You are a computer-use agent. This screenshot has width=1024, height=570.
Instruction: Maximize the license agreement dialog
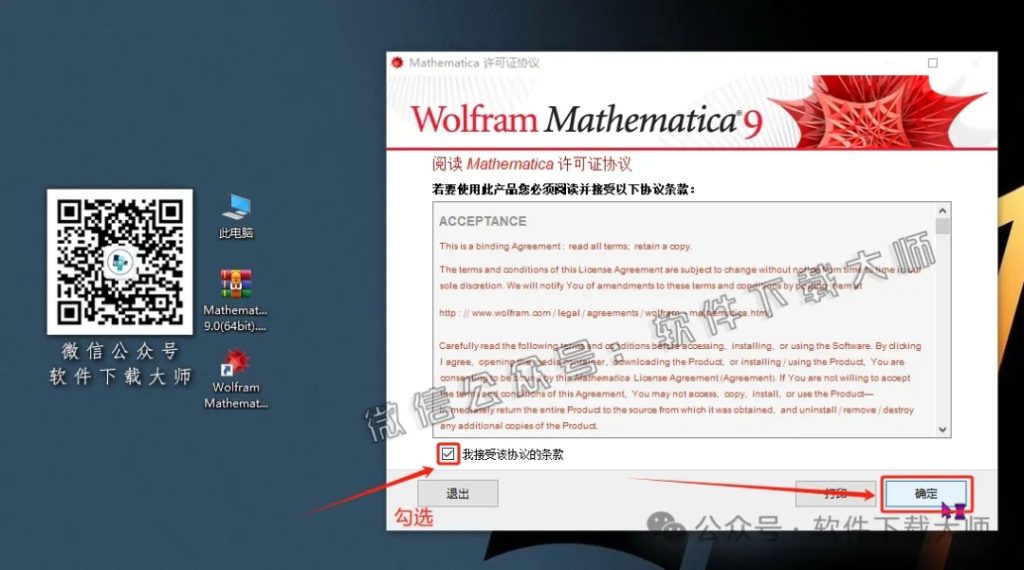pos(933,63)
